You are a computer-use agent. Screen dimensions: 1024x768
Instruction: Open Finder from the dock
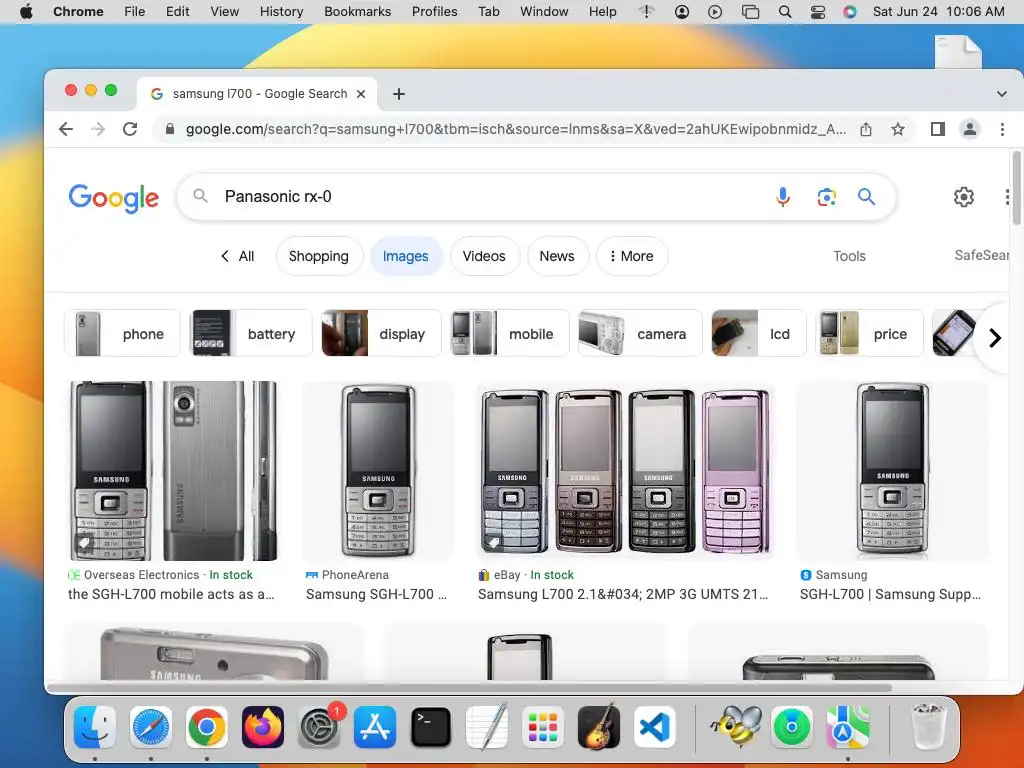(x=95, y=727)
